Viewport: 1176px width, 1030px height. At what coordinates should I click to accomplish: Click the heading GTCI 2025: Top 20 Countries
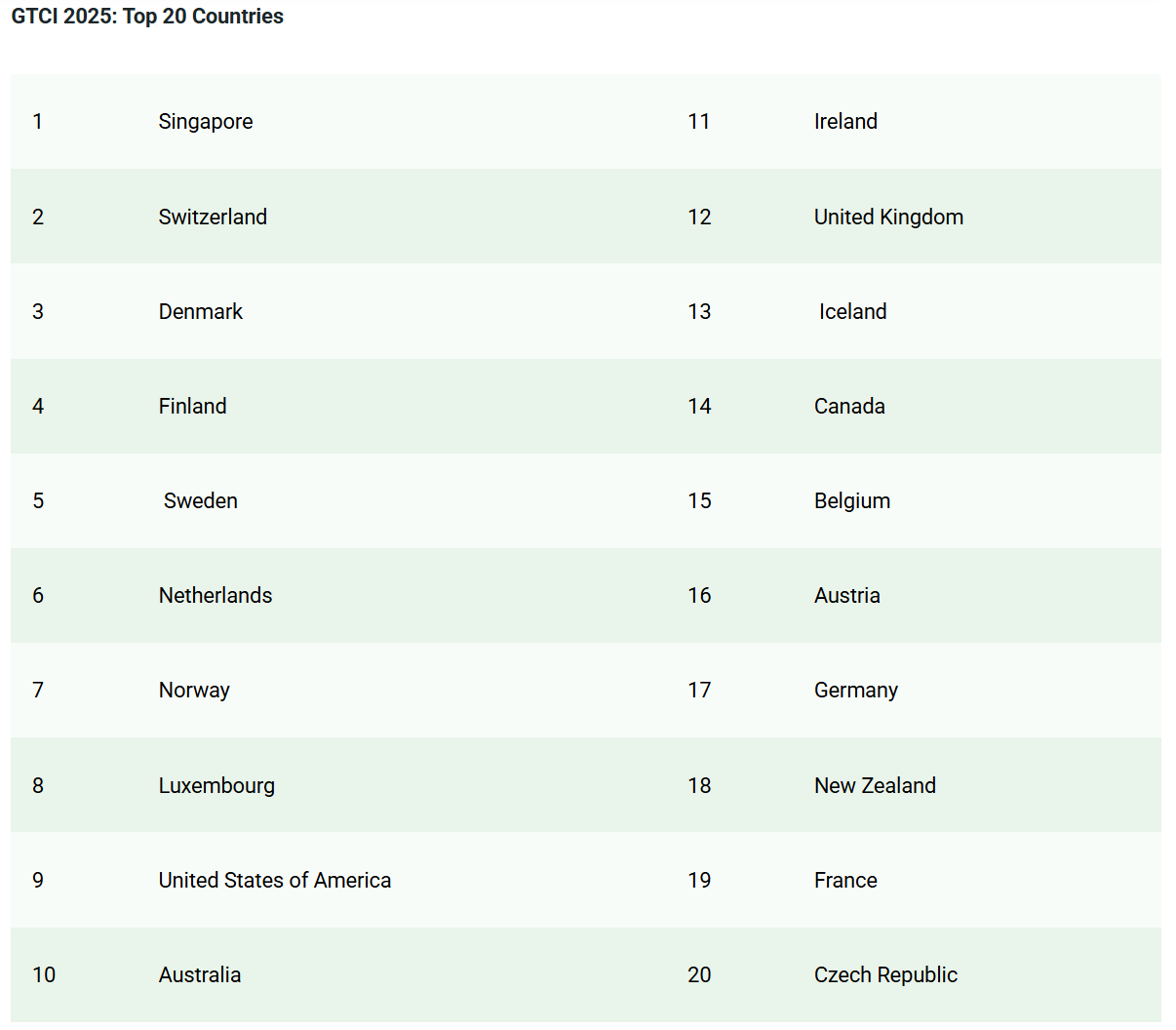click(x=147, y=17)
